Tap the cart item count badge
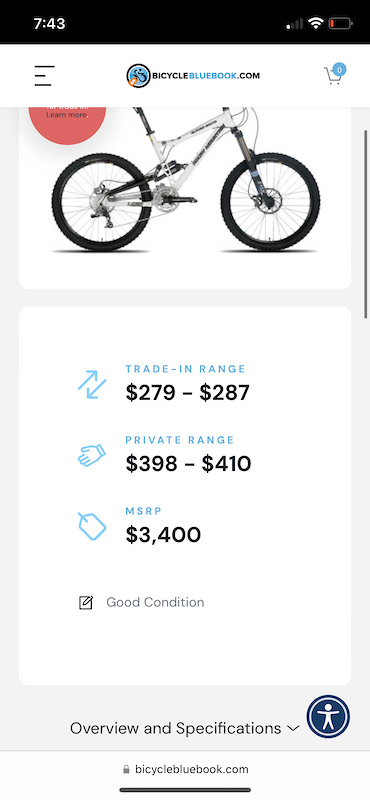The image size is (370, 800). 339,69
